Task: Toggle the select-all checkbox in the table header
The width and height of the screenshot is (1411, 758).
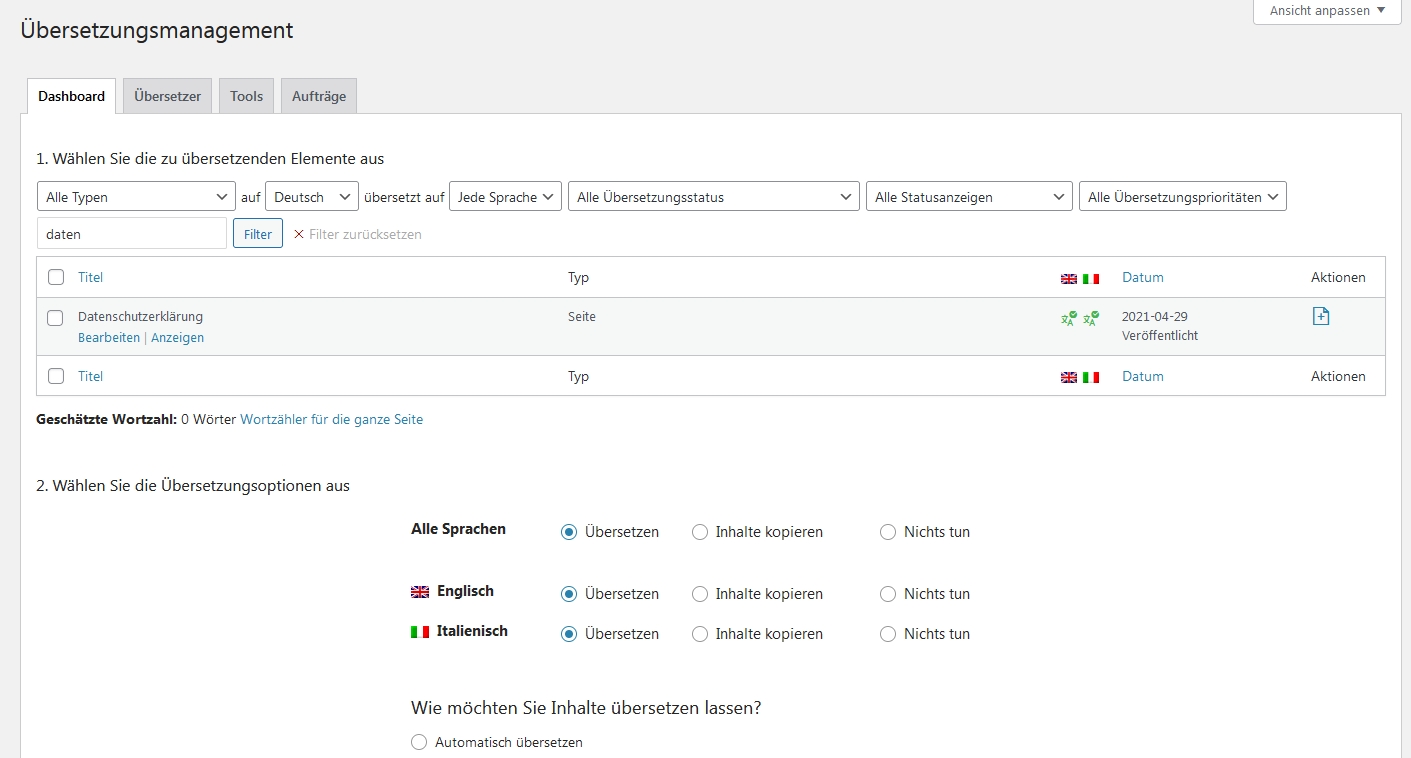Action: coord(56,277)
